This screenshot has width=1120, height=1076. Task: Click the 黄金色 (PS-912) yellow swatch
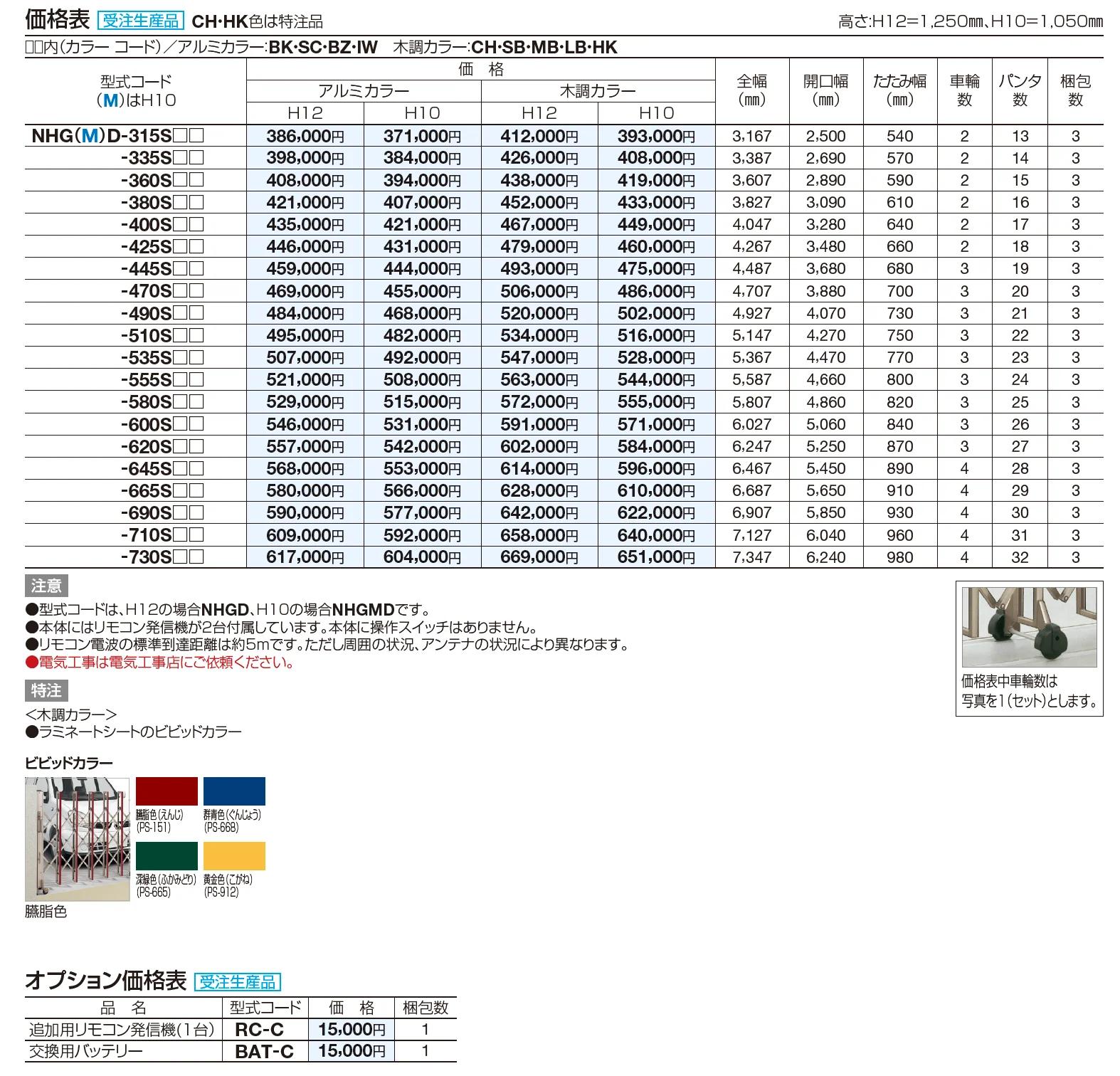[234, 856]
